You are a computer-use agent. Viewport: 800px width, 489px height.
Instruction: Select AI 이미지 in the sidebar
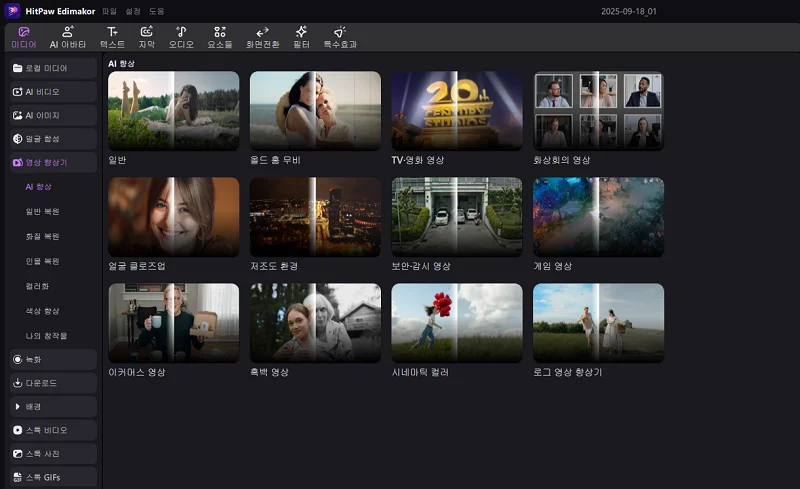click(53, 115)
